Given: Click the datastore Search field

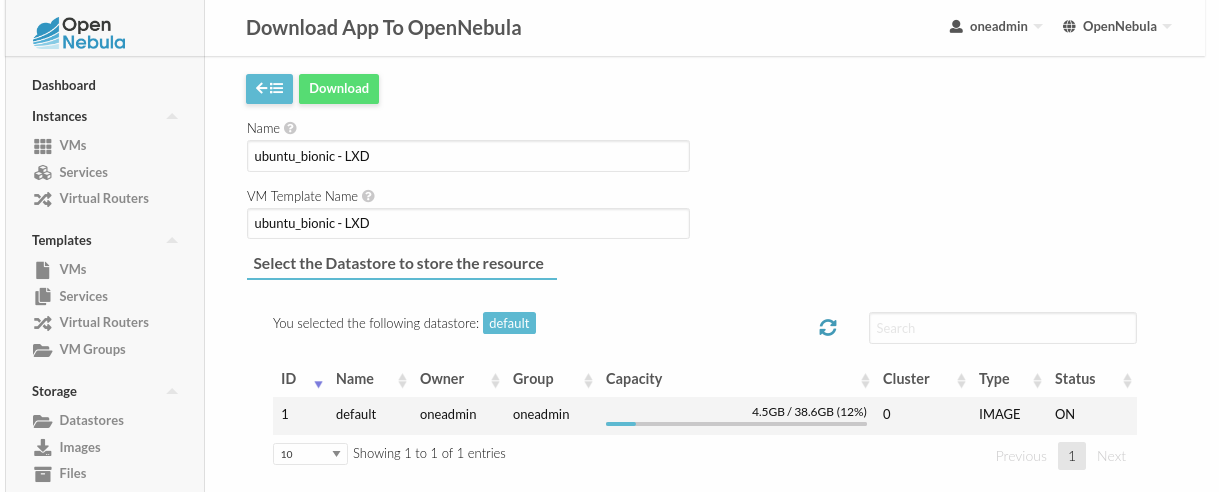Looking at the screenshot, I should (x=1003, y=328).
